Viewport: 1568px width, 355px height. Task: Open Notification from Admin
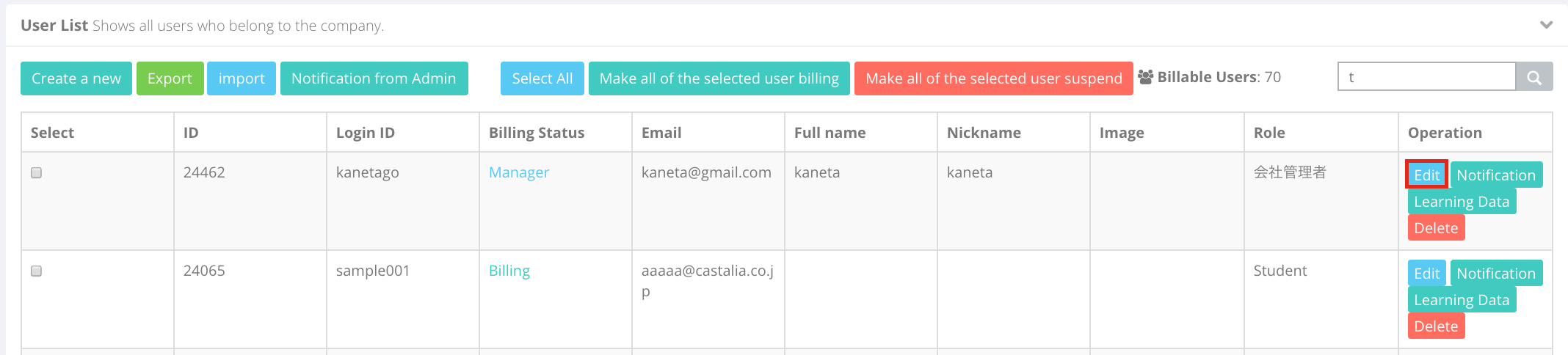click(x=374, y=78)
